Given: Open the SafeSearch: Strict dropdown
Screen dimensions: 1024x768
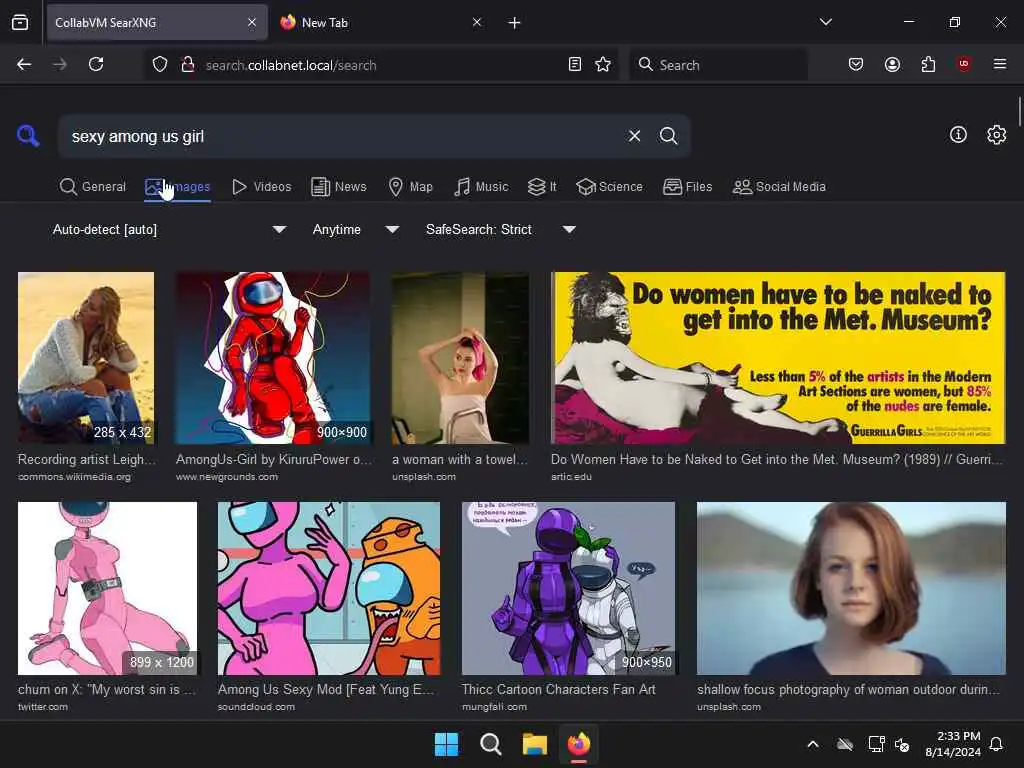Looking at the screenshot, I should [500, 229].
